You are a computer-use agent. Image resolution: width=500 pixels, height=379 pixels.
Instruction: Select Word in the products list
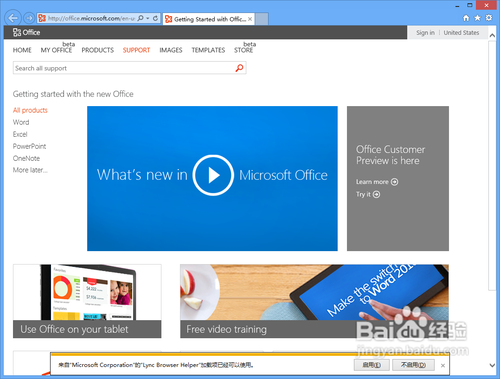21,122
